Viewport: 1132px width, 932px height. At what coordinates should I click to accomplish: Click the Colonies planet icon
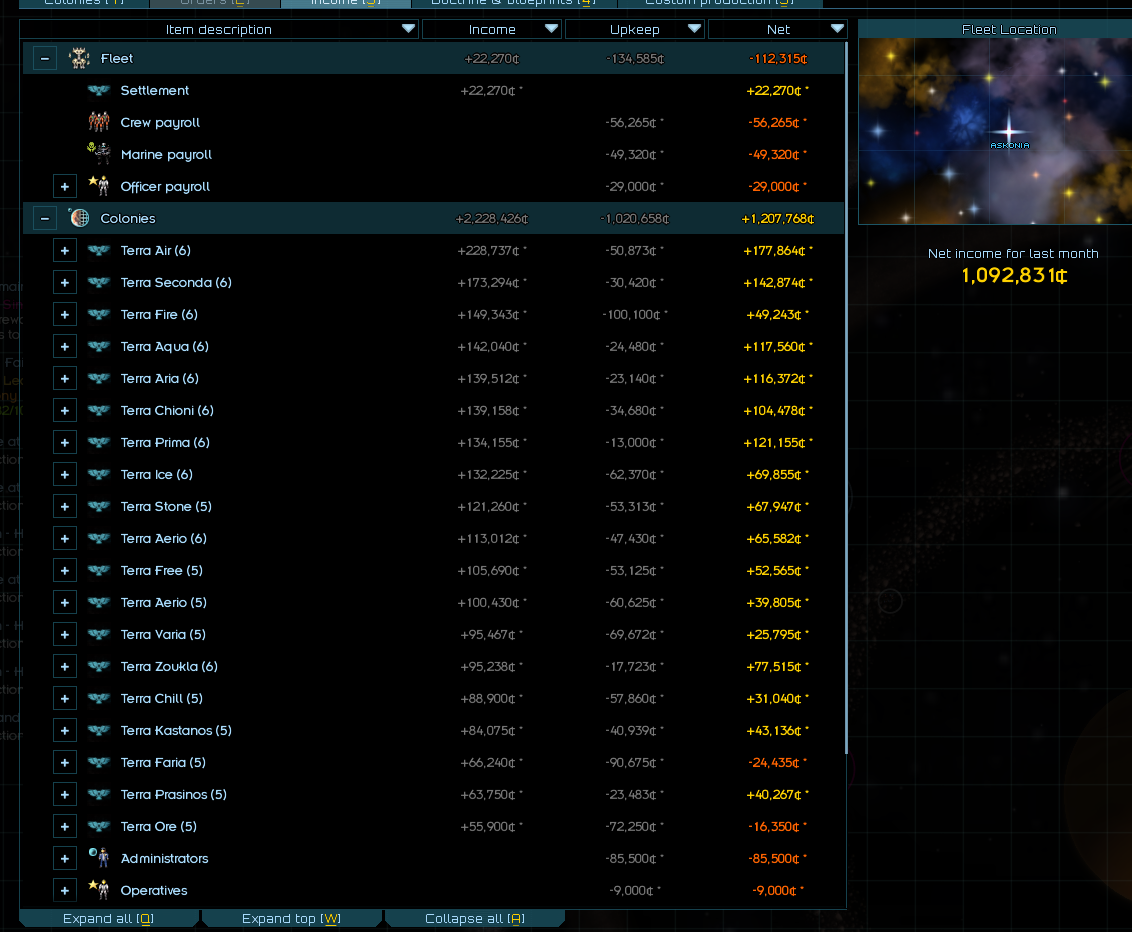pyautogui.click(x=79, y=217)
